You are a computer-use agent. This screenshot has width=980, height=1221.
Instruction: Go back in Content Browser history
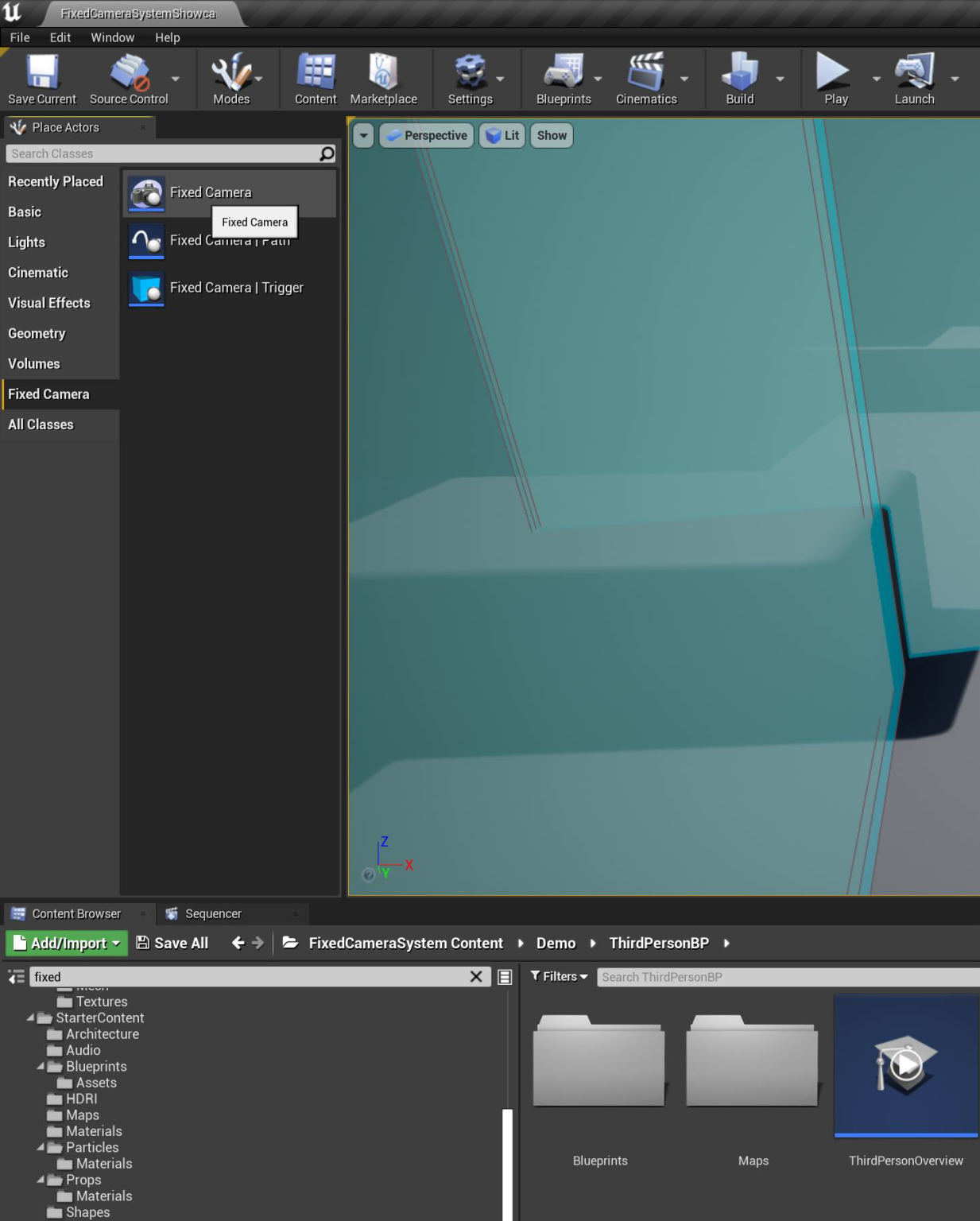coord(238,943)
